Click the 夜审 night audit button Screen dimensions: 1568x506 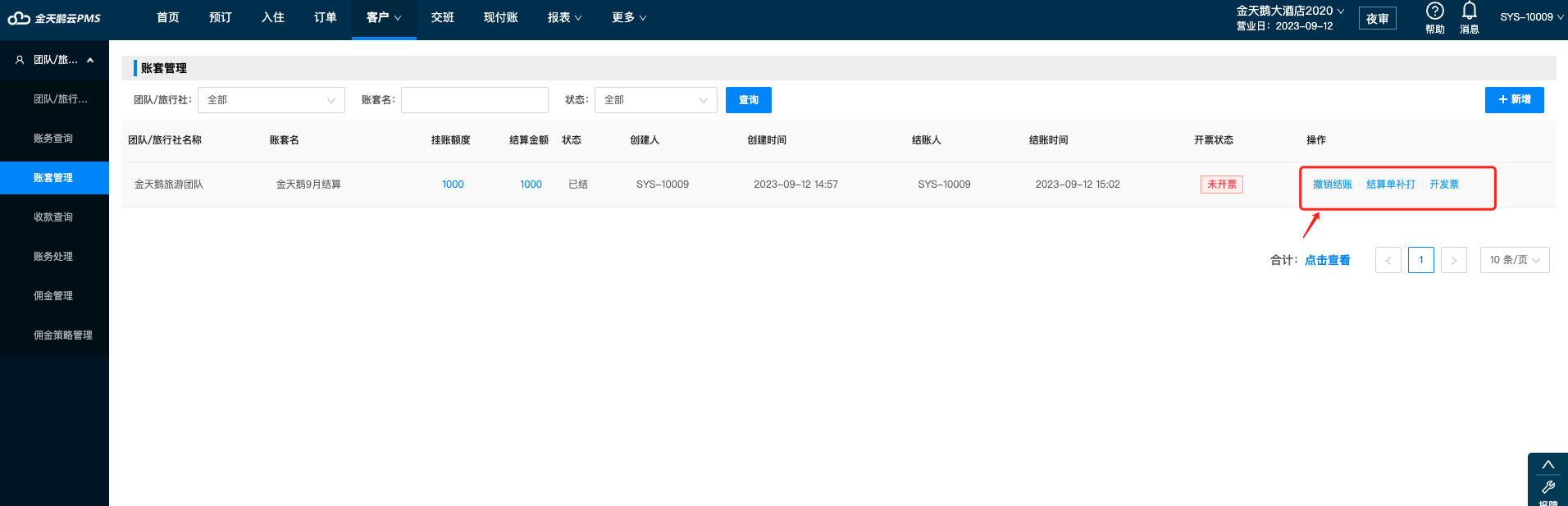point(1378,18)
